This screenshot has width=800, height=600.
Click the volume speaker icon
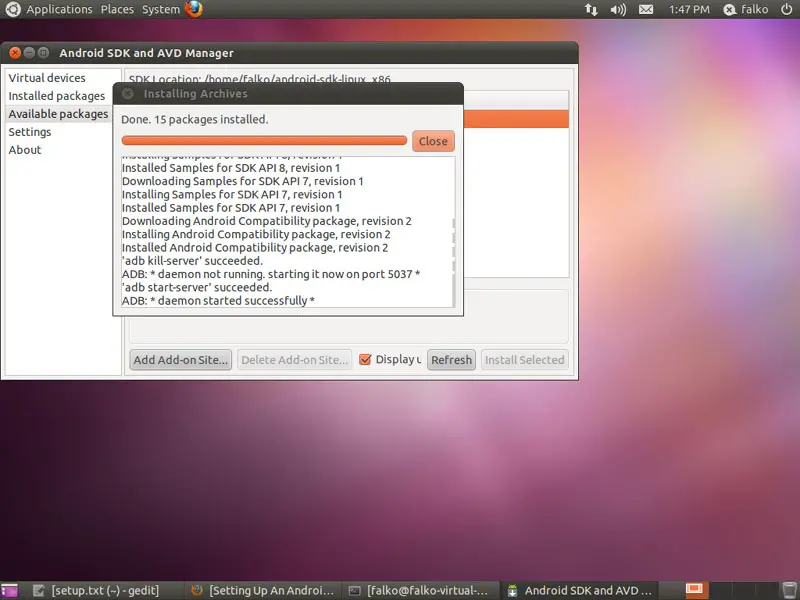coord(618,9)
